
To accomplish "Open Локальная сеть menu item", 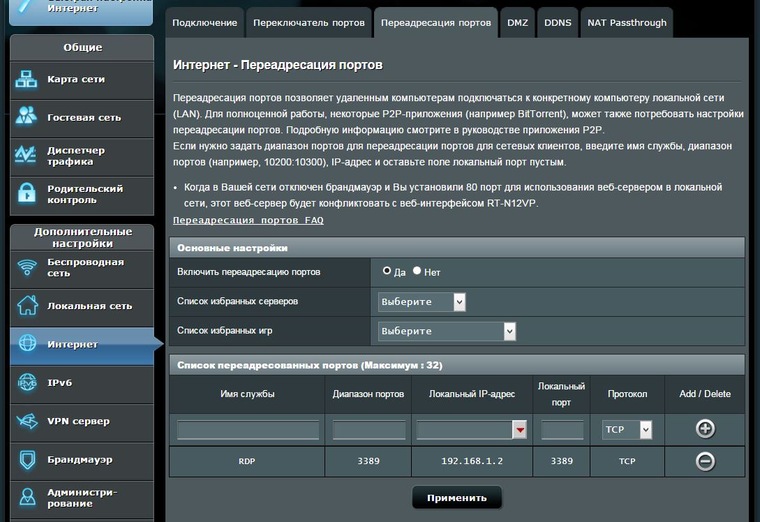I will (82, 306).
